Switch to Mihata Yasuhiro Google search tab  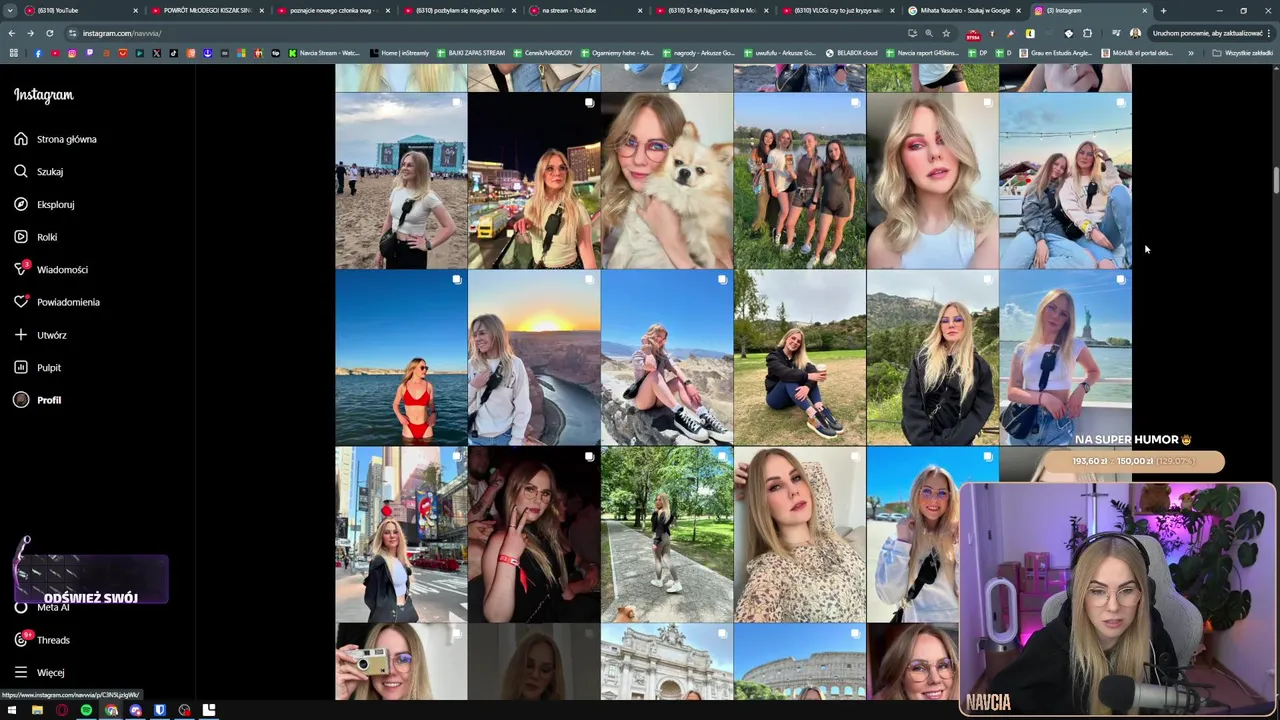point(964,10)
